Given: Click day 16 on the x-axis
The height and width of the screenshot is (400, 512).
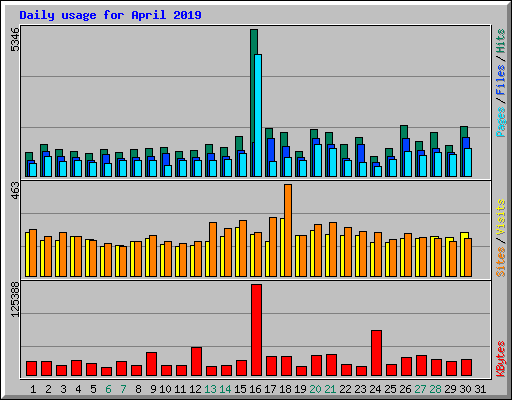Looking at the screenshot, I should (255, 389).
